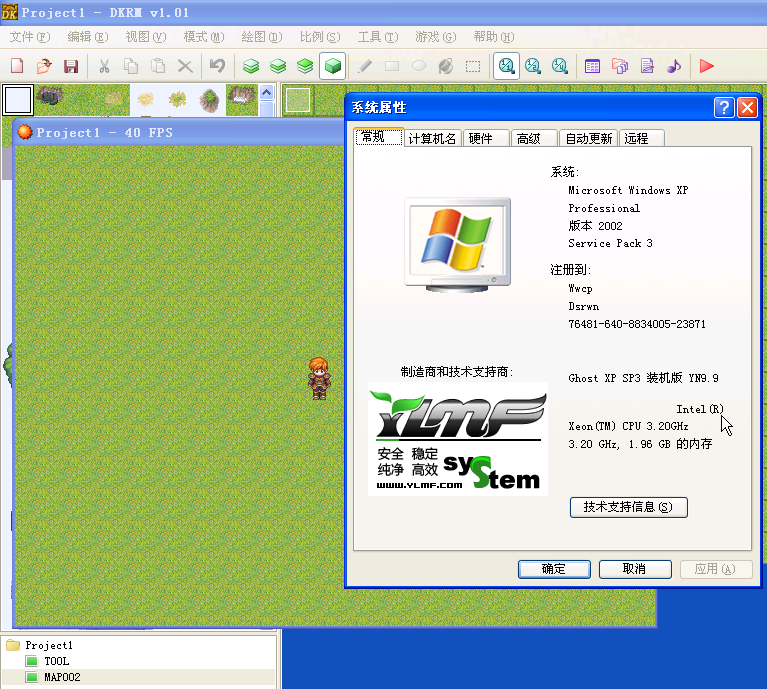Open the 帮助 (H) menu
The image size is (767, 689).
[x=494, y=37]
